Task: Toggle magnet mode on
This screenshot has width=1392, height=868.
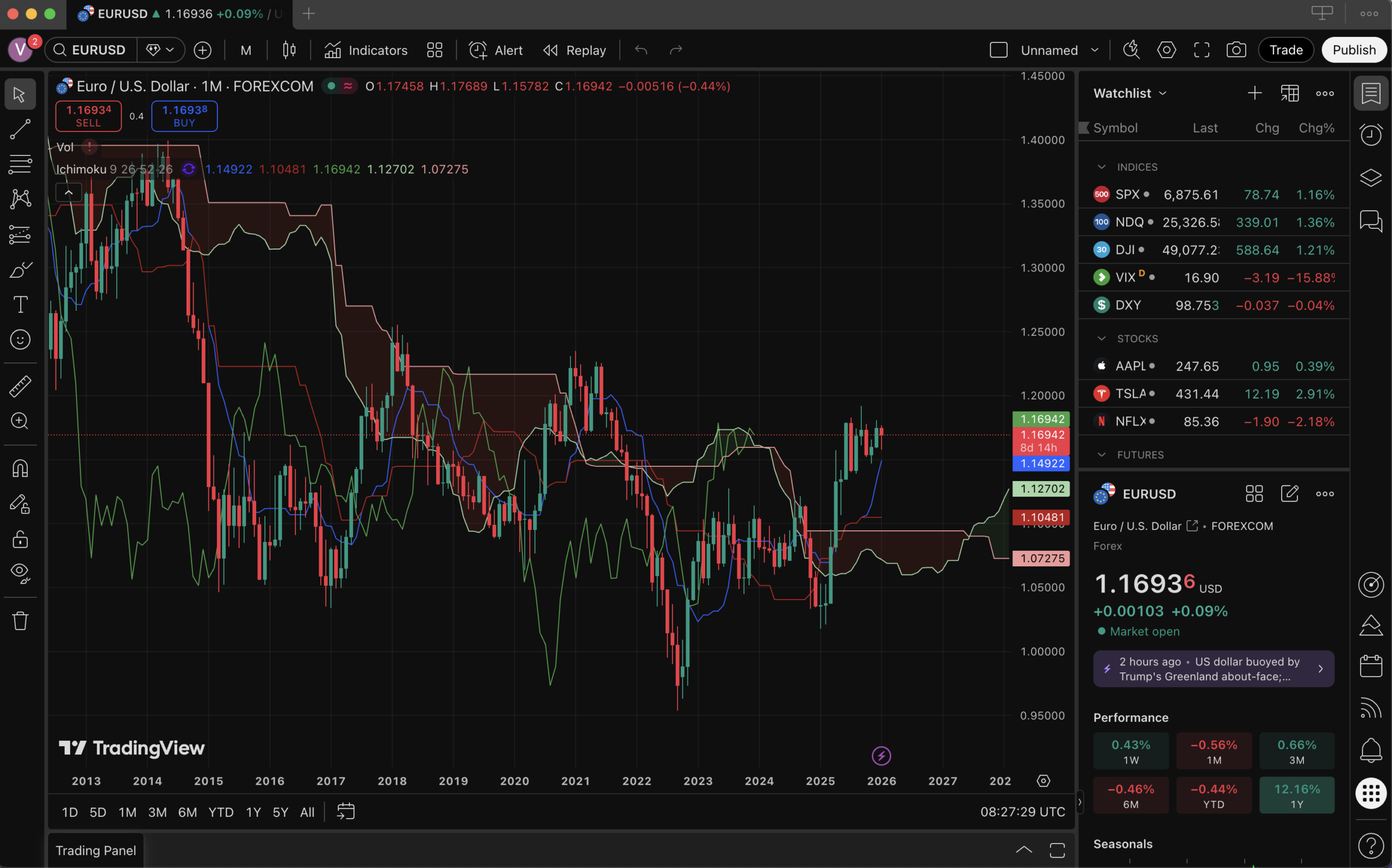Action: (20, 469)
